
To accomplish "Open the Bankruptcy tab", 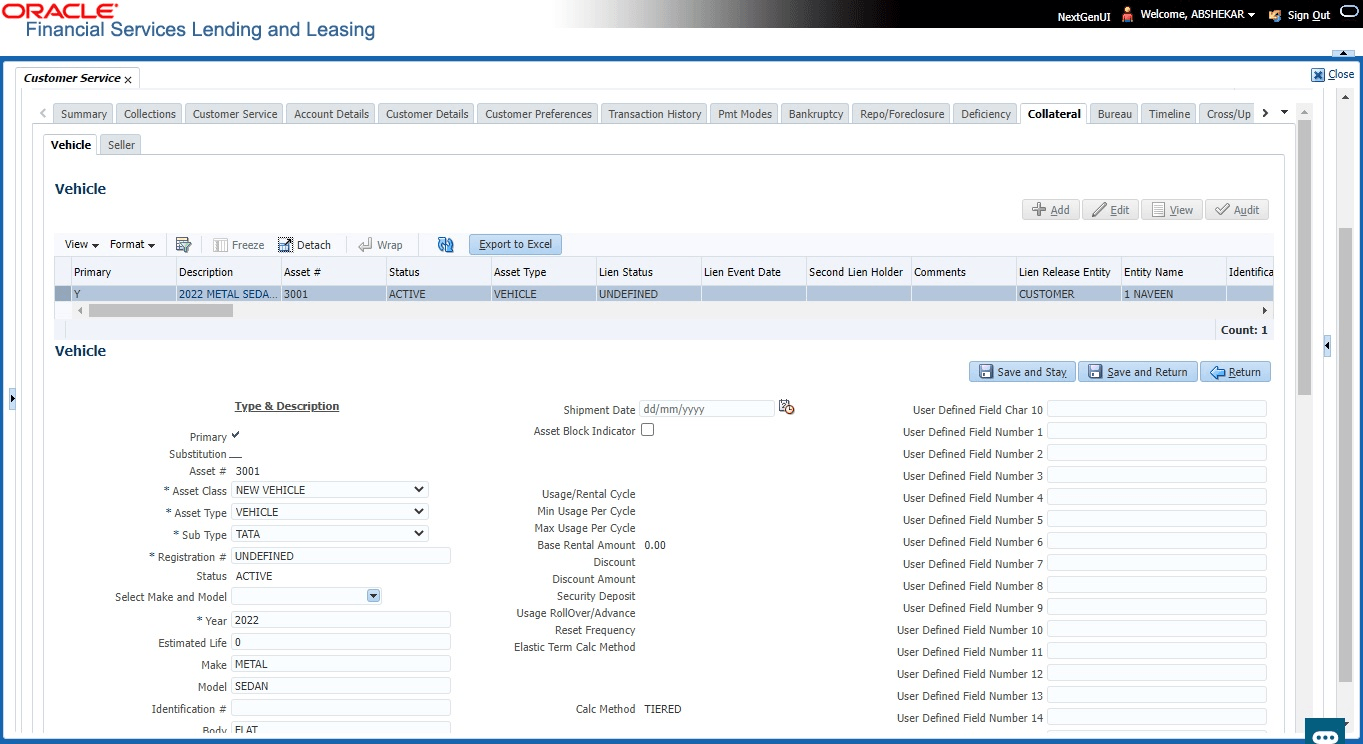I will 816,114.
